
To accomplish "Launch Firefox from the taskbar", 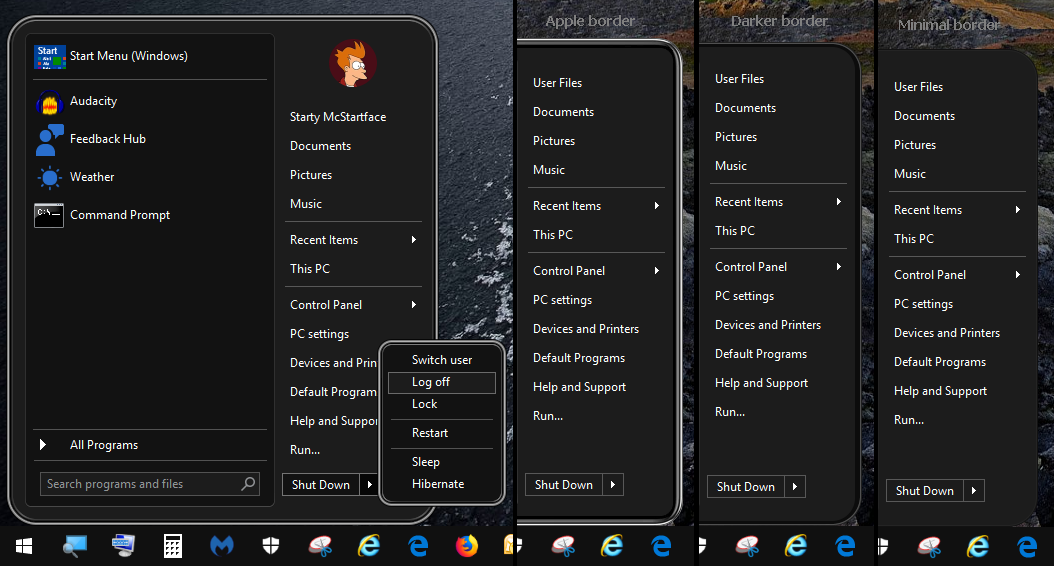I will (466, 546).
